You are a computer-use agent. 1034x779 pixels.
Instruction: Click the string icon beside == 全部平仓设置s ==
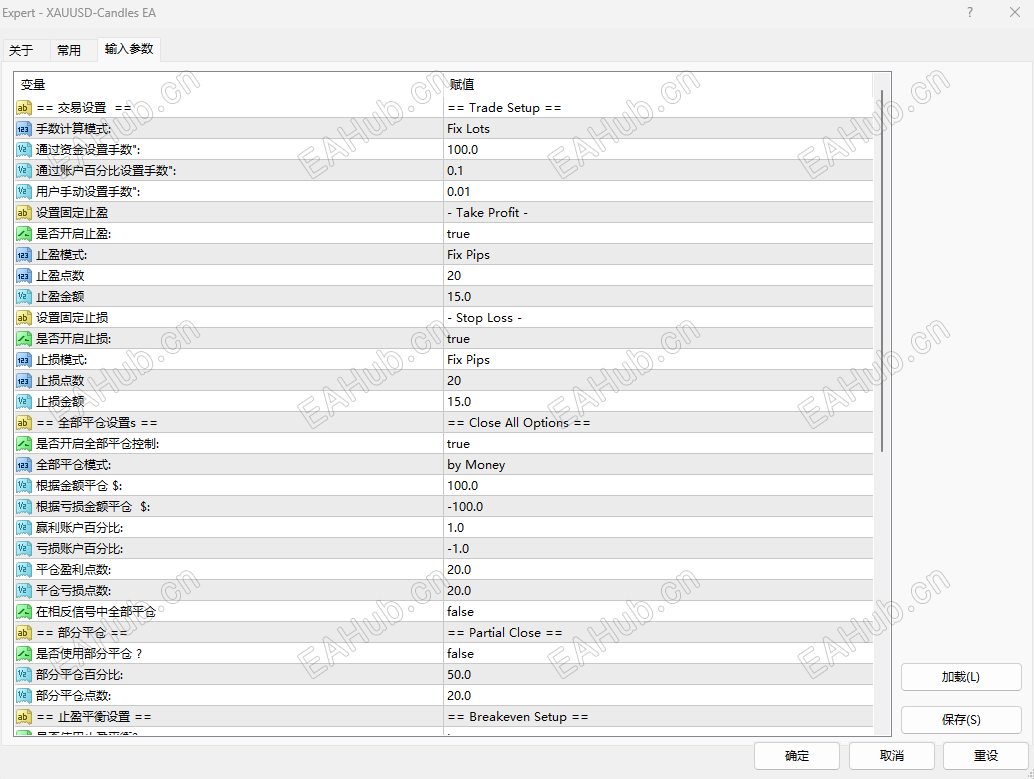(24, 423)
